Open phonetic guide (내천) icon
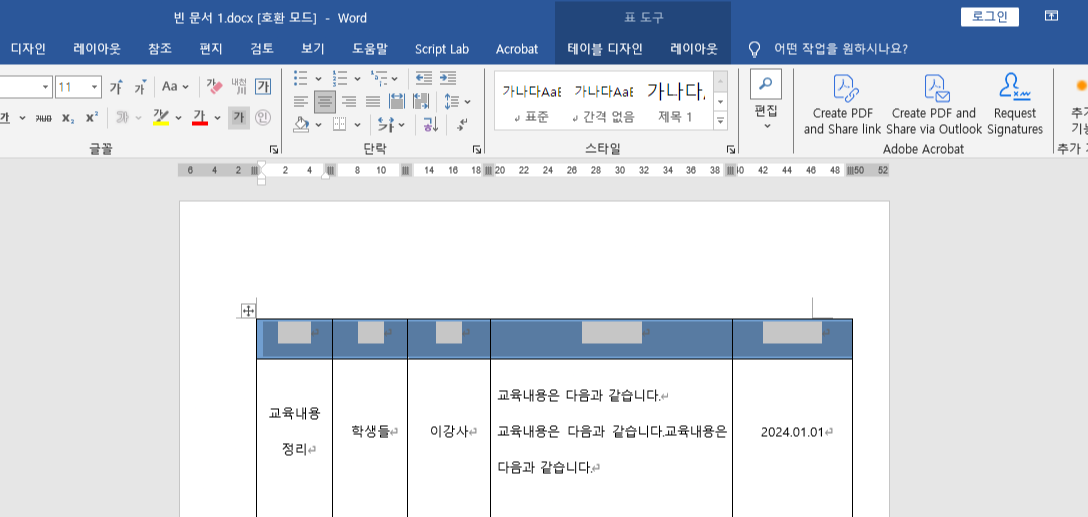The width and height of the screenshot is (1088, 517). [239, 87]
